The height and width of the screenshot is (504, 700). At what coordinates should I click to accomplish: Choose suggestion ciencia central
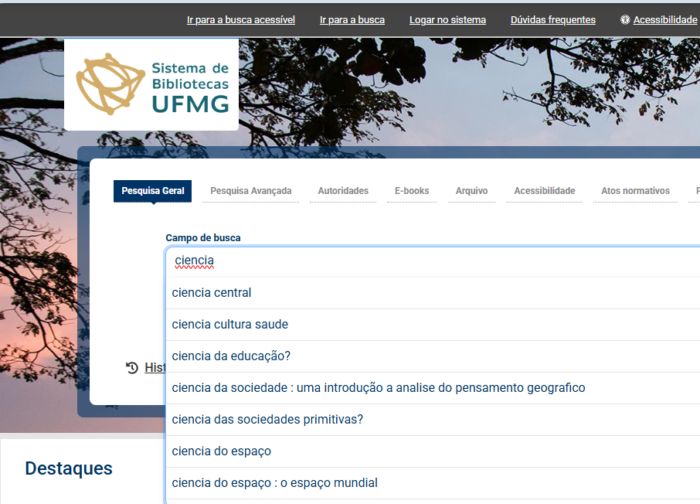pyautogui.click(x=212, y=293)
